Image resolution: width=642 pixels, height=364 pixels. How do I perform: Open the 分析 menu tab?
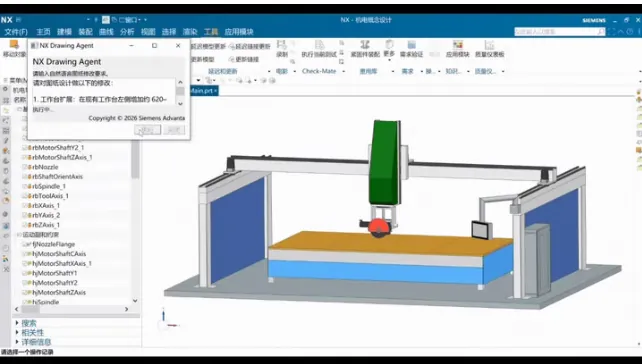(127, 32)
